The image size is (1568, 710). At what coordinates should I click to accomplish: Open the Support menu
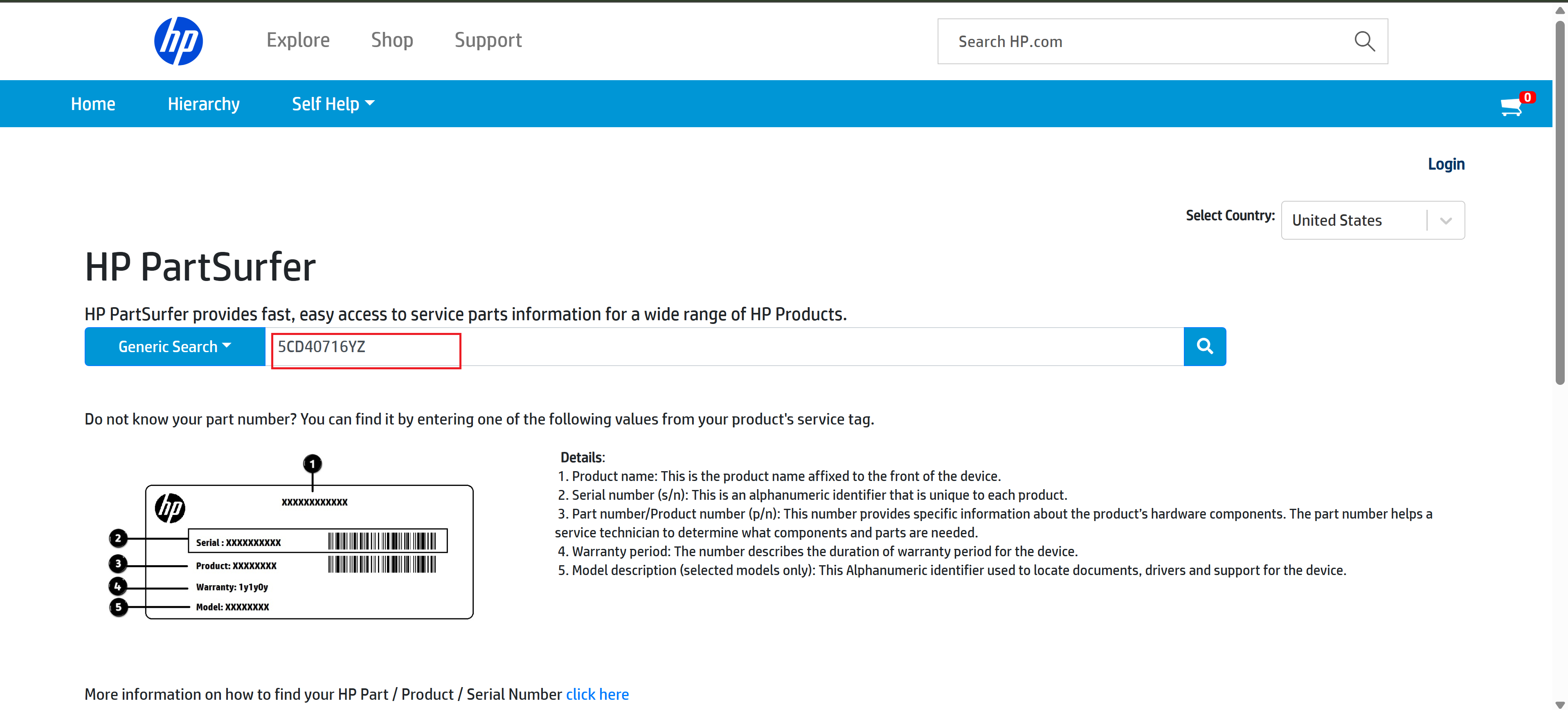click(x=488, y=40)
